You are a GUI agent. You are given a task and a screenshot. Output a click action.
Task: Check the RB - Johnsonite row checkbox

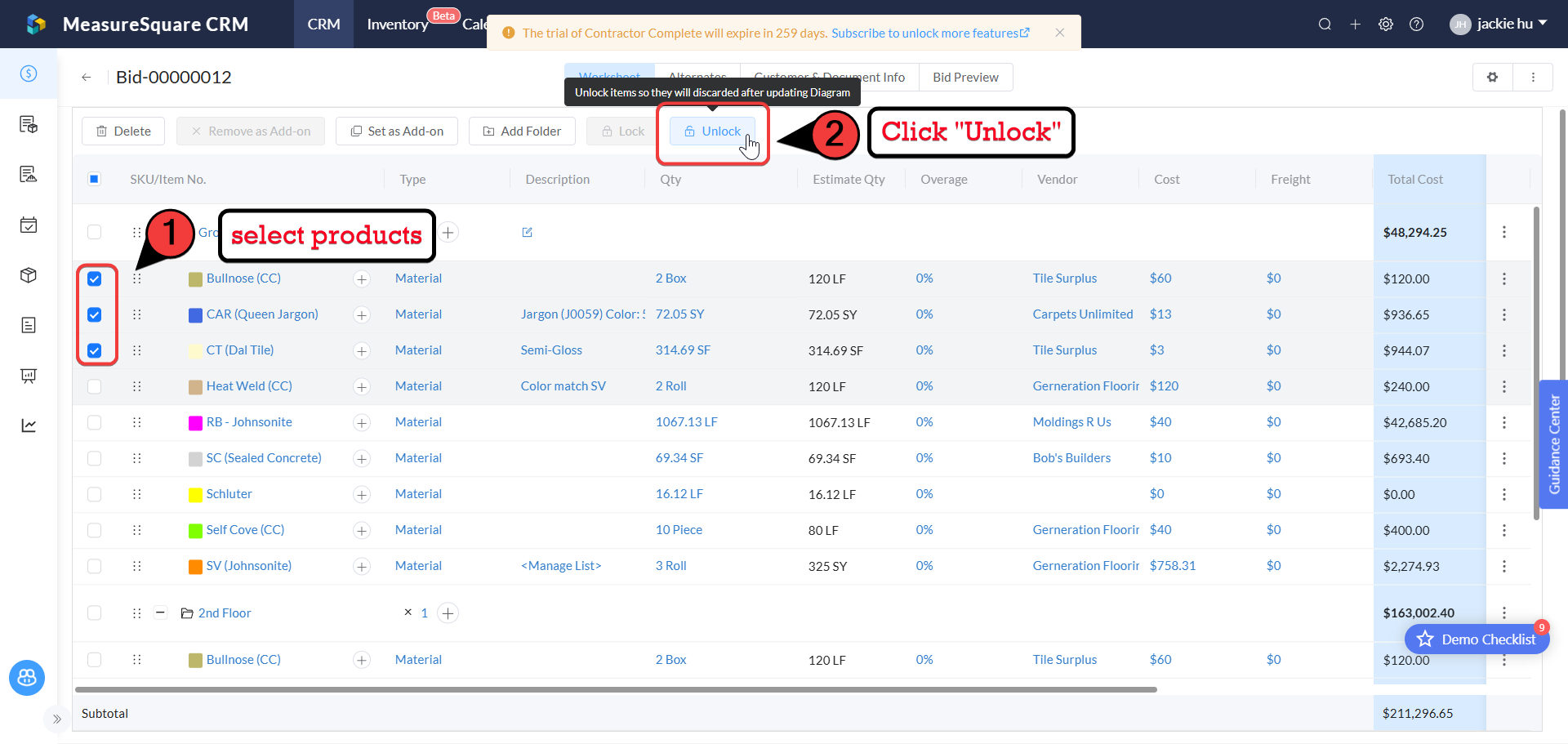coord(95,423)
